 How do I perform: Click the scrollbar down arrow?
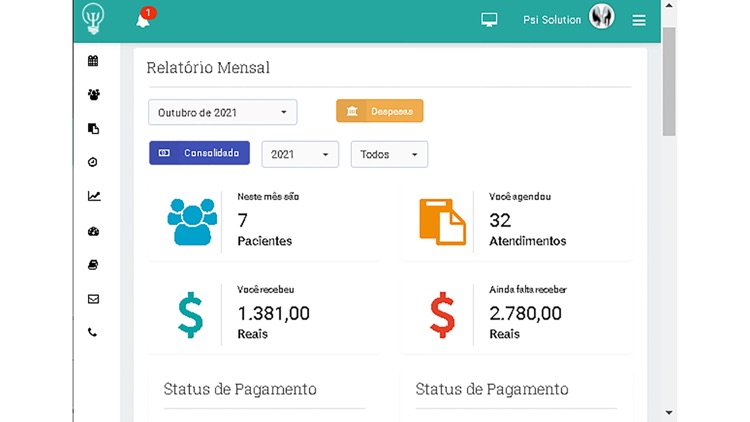click(669, 412)
